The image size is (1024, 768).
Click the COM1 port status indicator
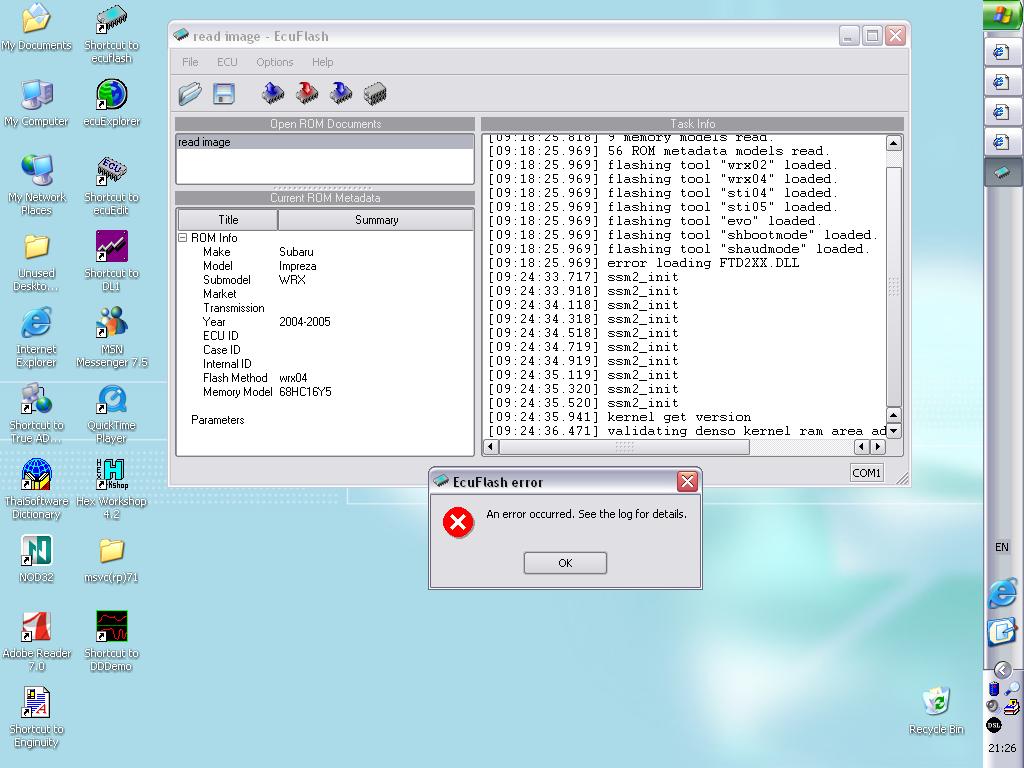(x=866, y=473)
